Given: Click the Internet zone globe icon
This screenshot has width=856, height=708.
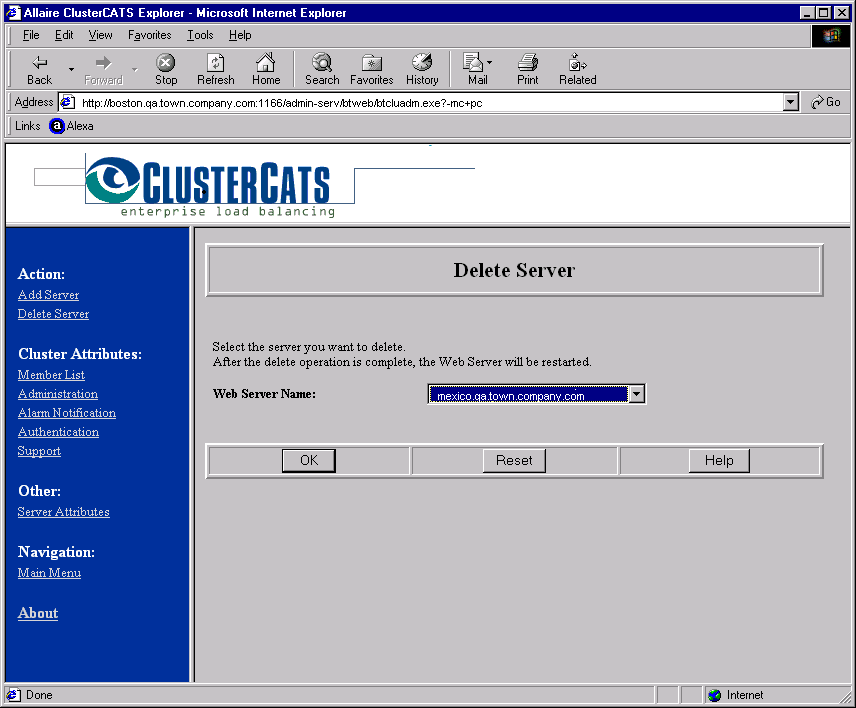Looking at the screenshot, I should (714, 695).
